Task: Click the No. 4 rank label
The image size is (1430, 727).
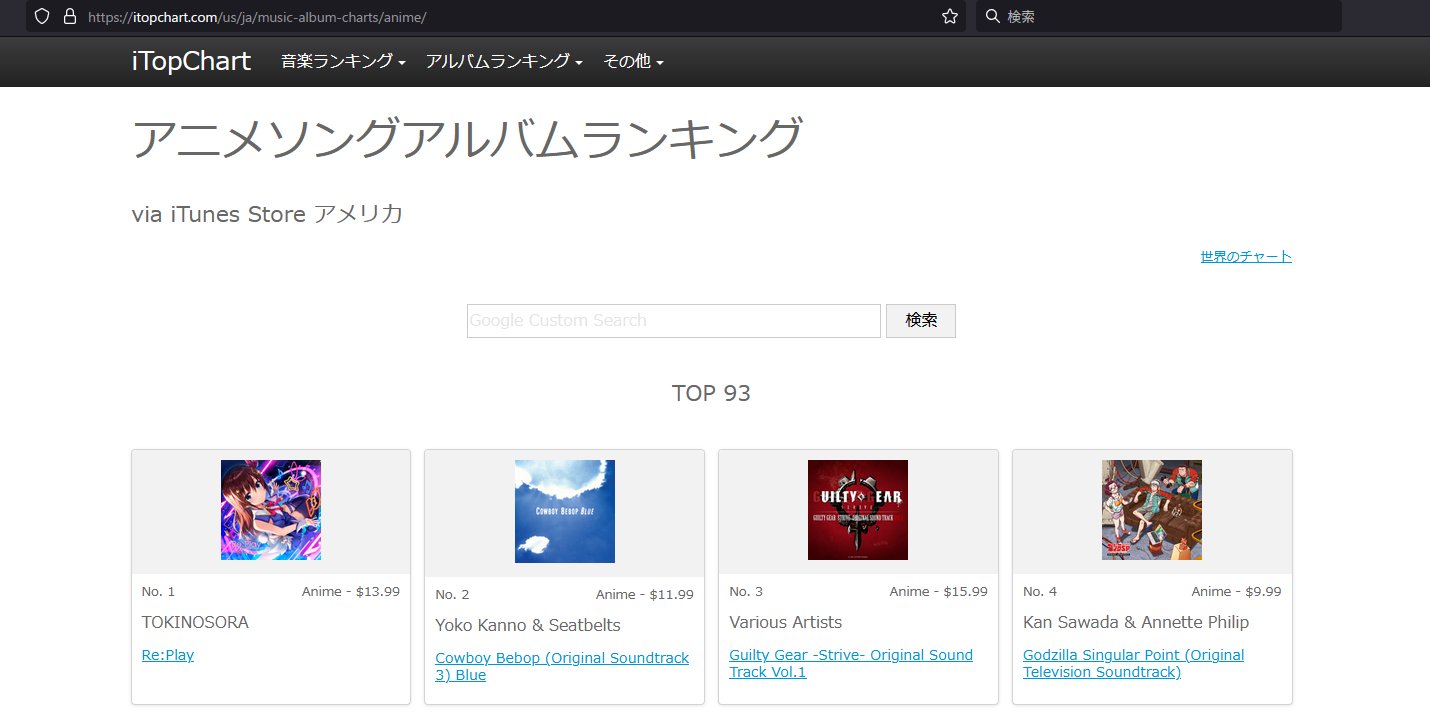Action: coord(1040,591)
